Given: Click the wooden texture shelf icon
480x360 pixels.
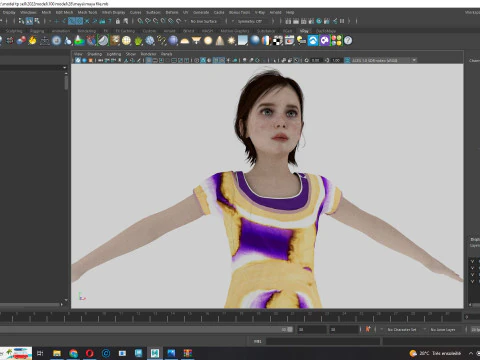Looking at the screenshot, I should (x=115, y=41).
